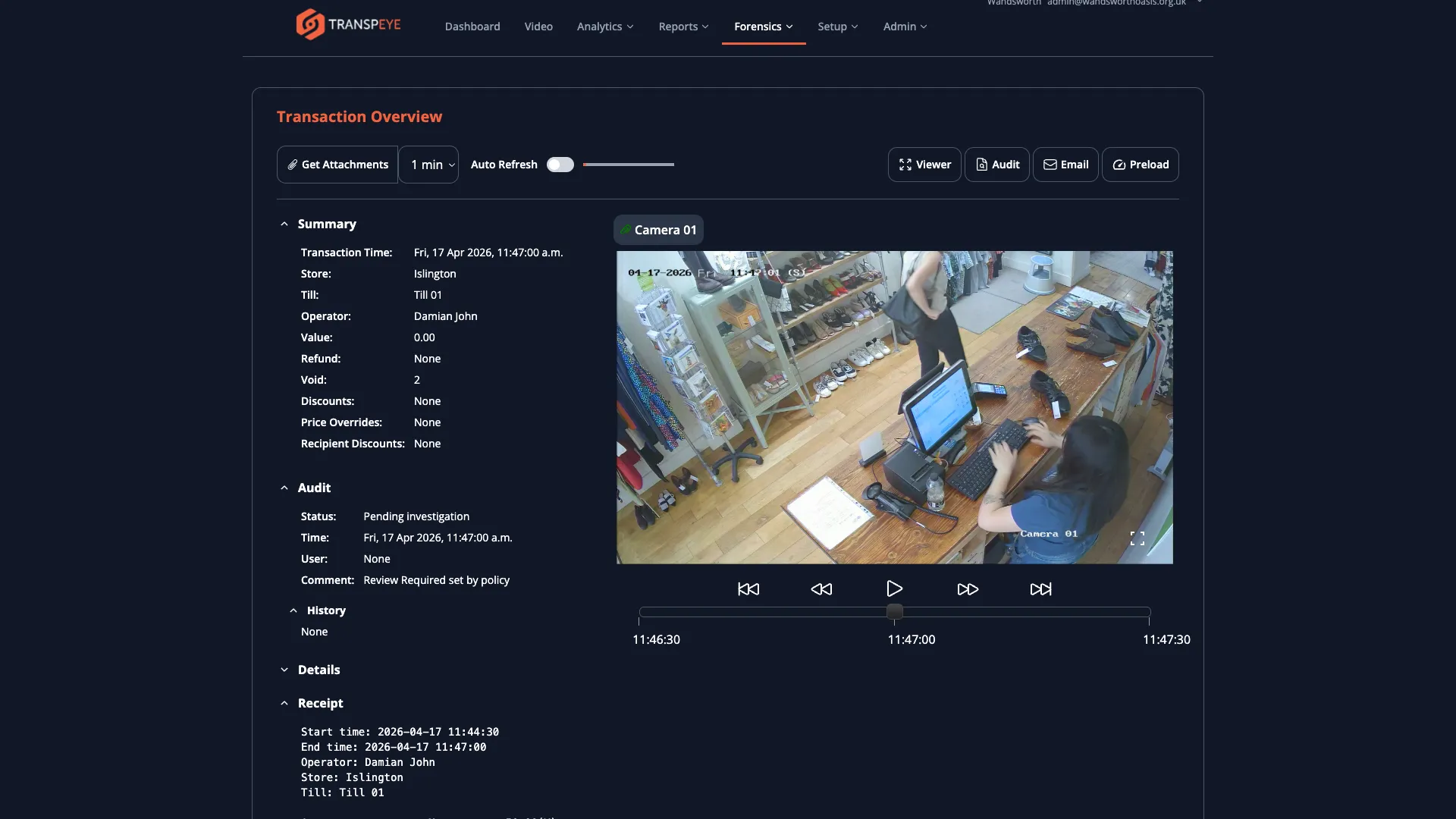Open fullscreen view of Camera 01 footage

tap(1137, 538)
